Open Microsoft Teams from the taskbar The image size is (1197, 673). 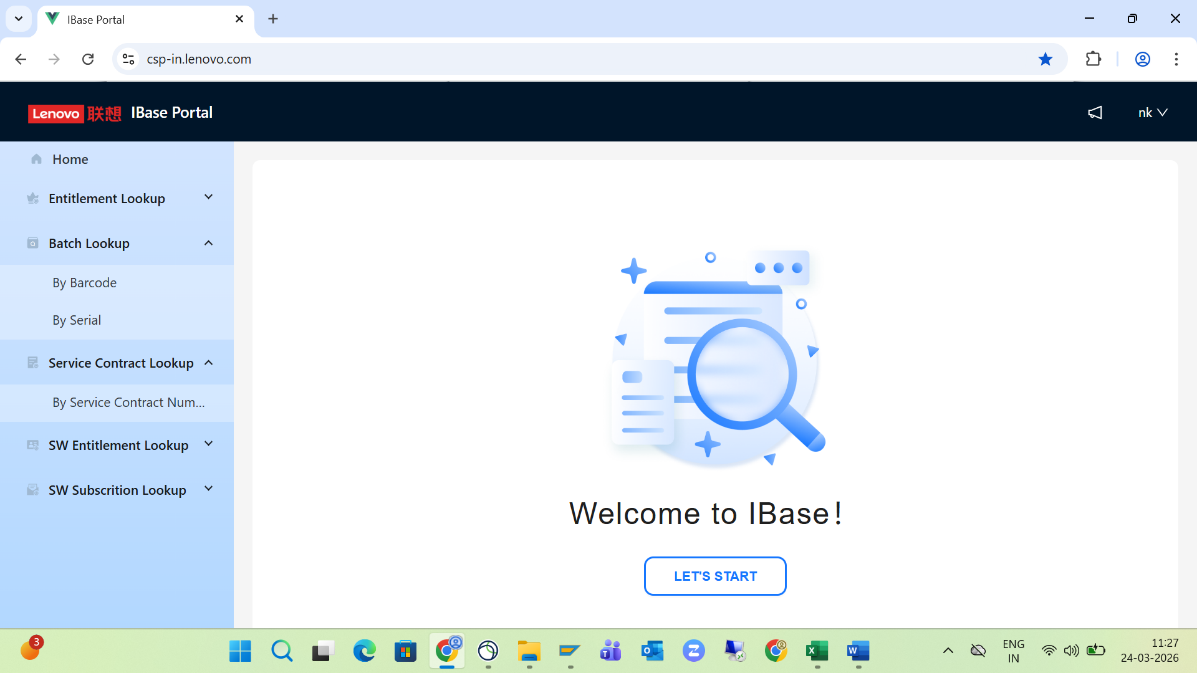(x=610, y=651)
